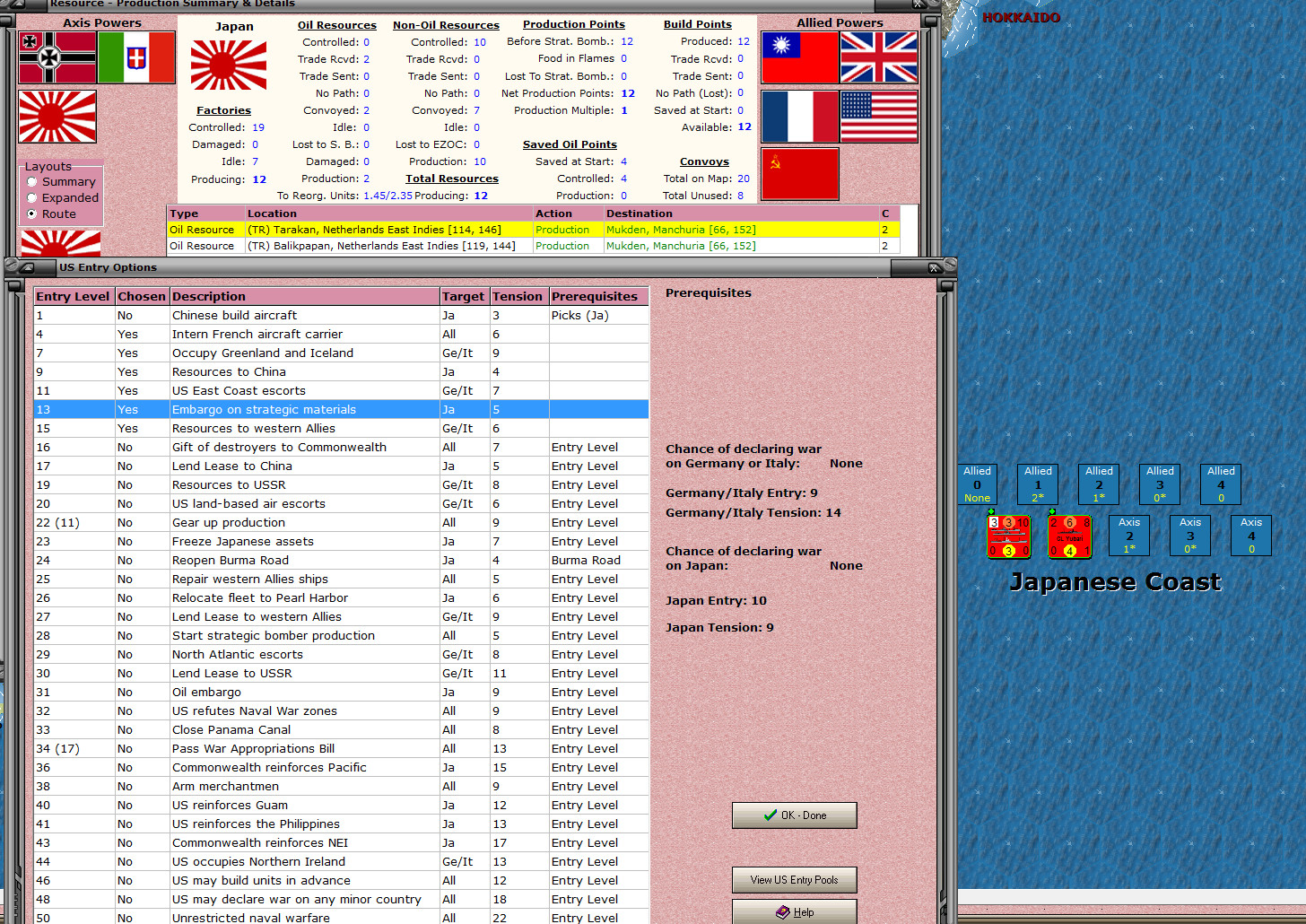Choose the Route layout radio button

pos(32,214)
